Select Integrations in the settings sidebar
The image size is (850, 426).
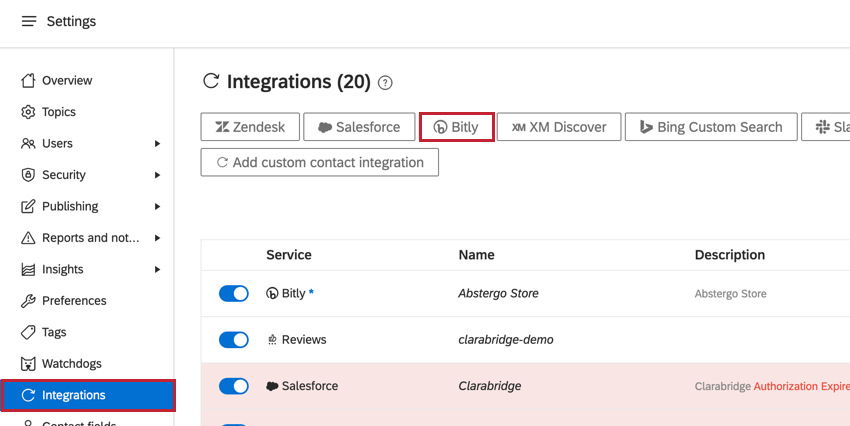(88, 395)
